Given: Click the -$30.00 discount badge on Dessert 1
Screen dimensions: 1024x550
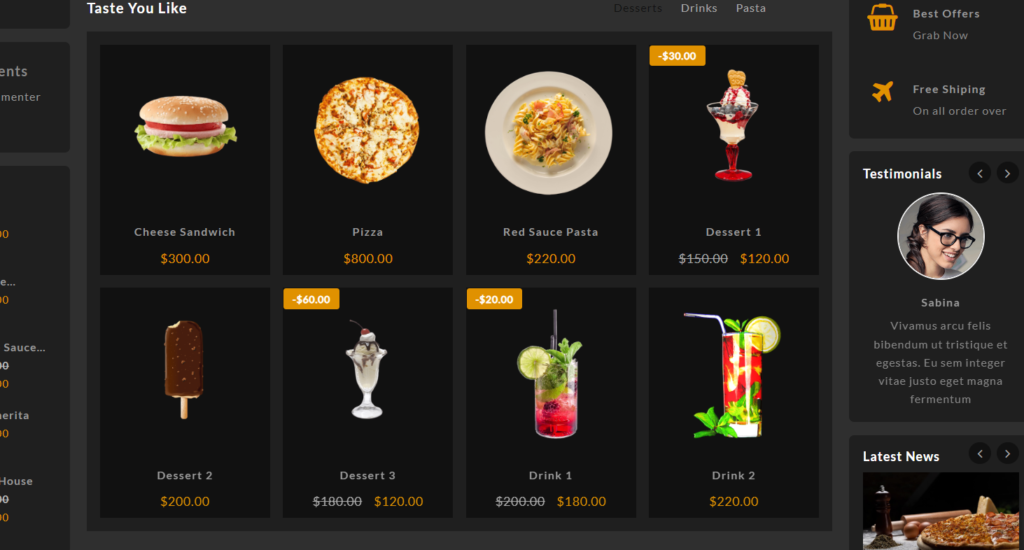Looking at the screenshot, I should [677, 56].
